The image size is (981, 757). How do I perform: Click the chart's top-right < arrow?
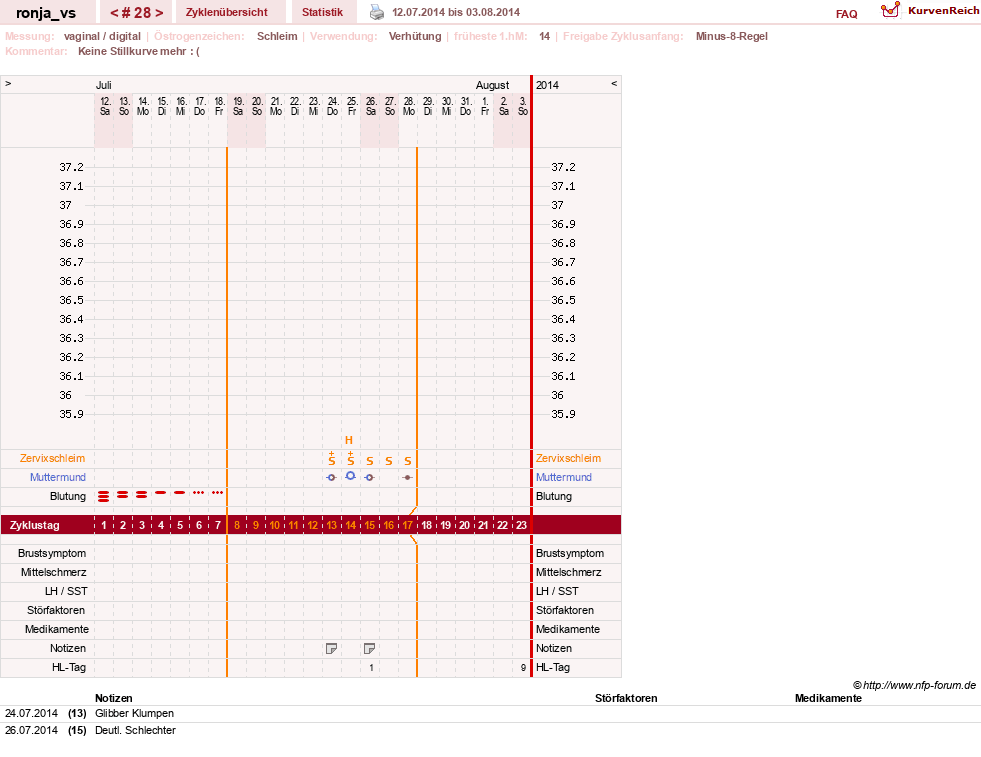pos(614,83)
